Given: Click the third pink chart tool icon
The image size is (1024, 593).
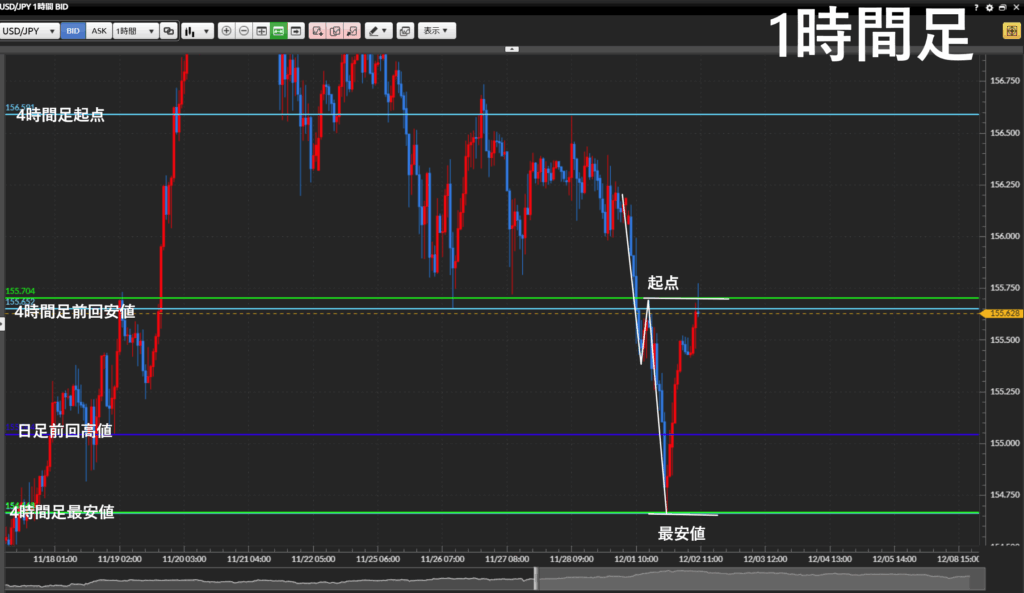Looking at the screenshot, I should (x=351, y=31).
